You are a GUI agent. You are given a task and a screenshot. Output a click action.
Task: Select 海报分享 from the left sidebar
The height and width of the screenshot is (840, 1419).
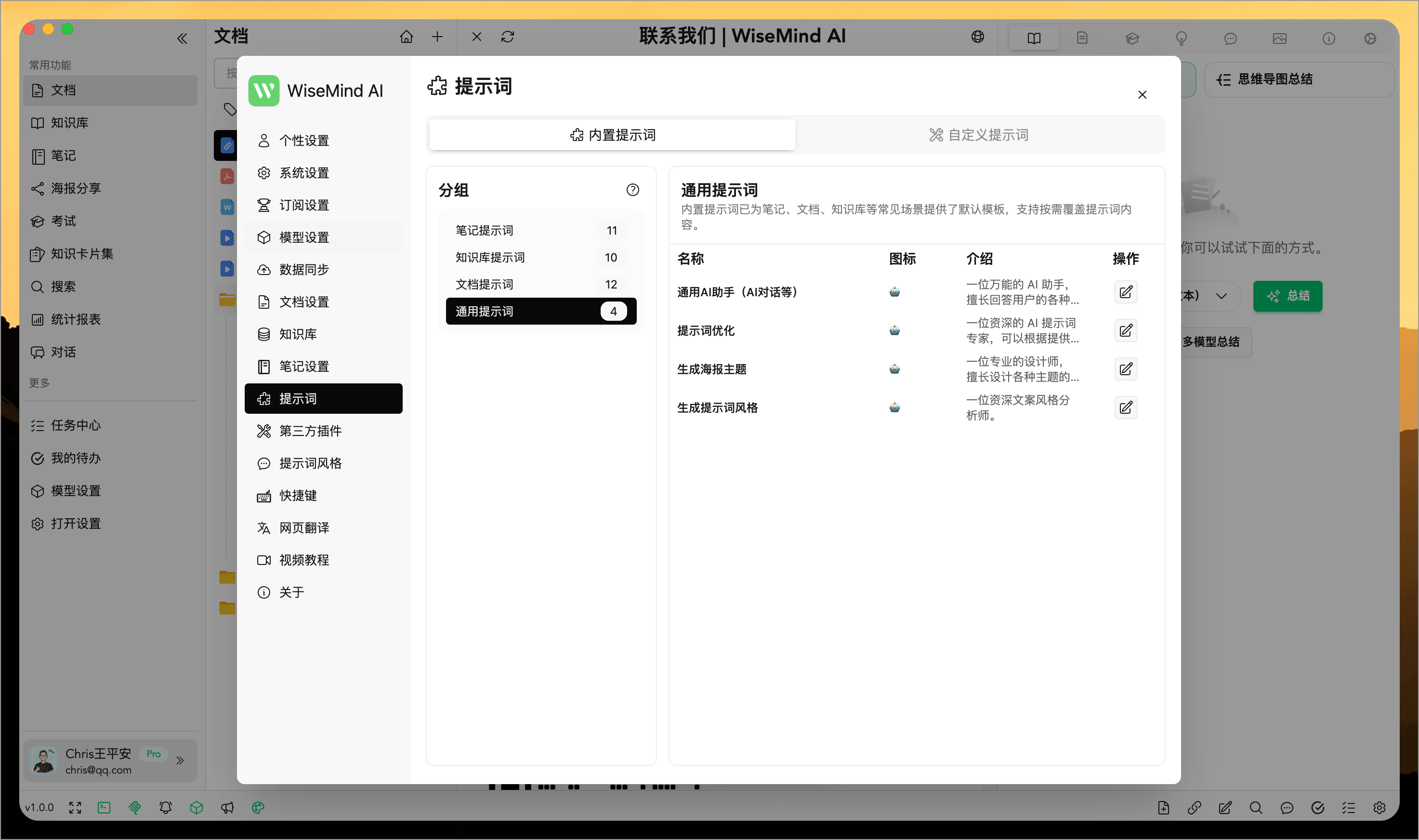tap(75, 188)
